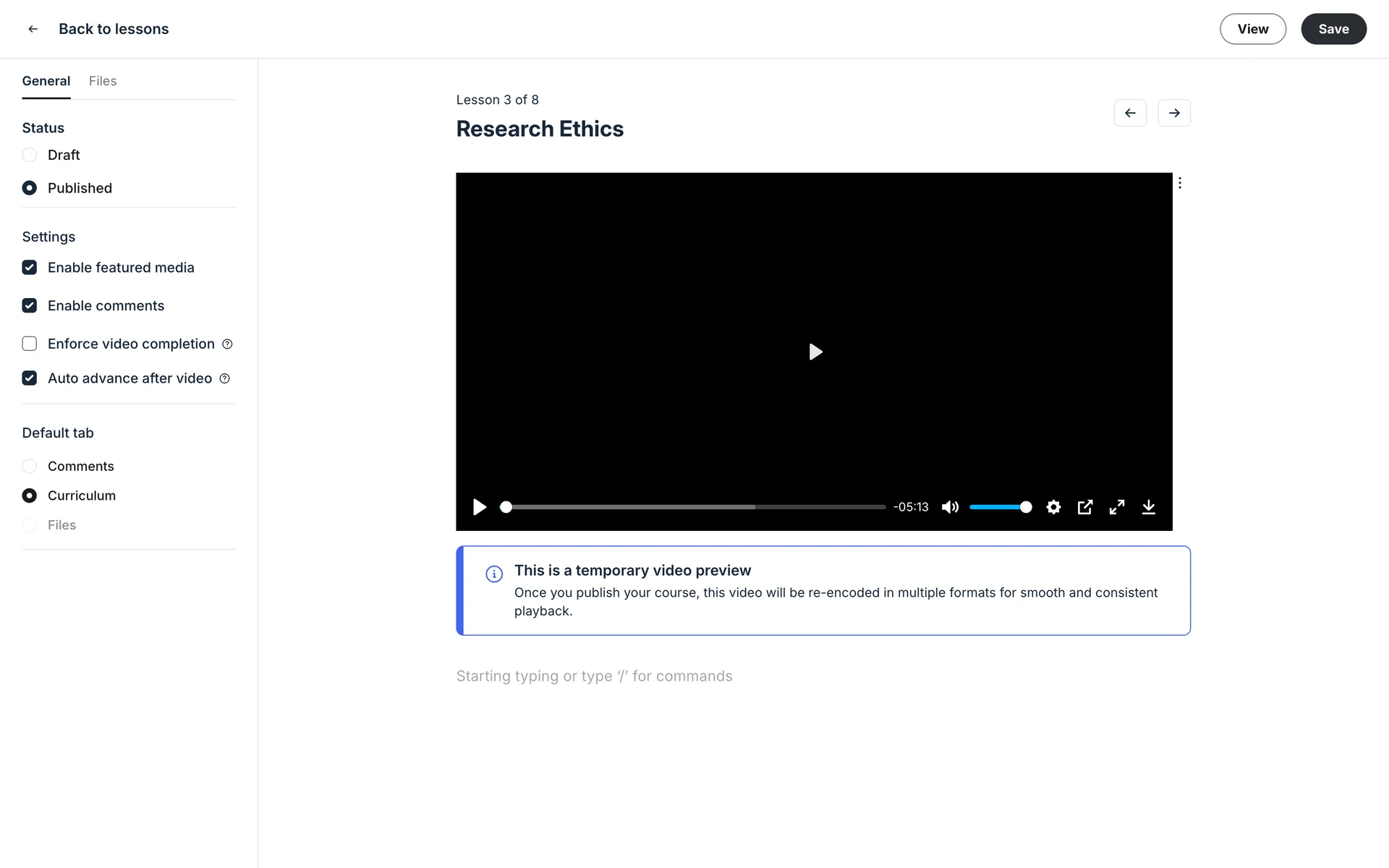Switch to the Files tab
Image resolution: width=1389 pixels, height=868 pixels.
coord(103,81)
